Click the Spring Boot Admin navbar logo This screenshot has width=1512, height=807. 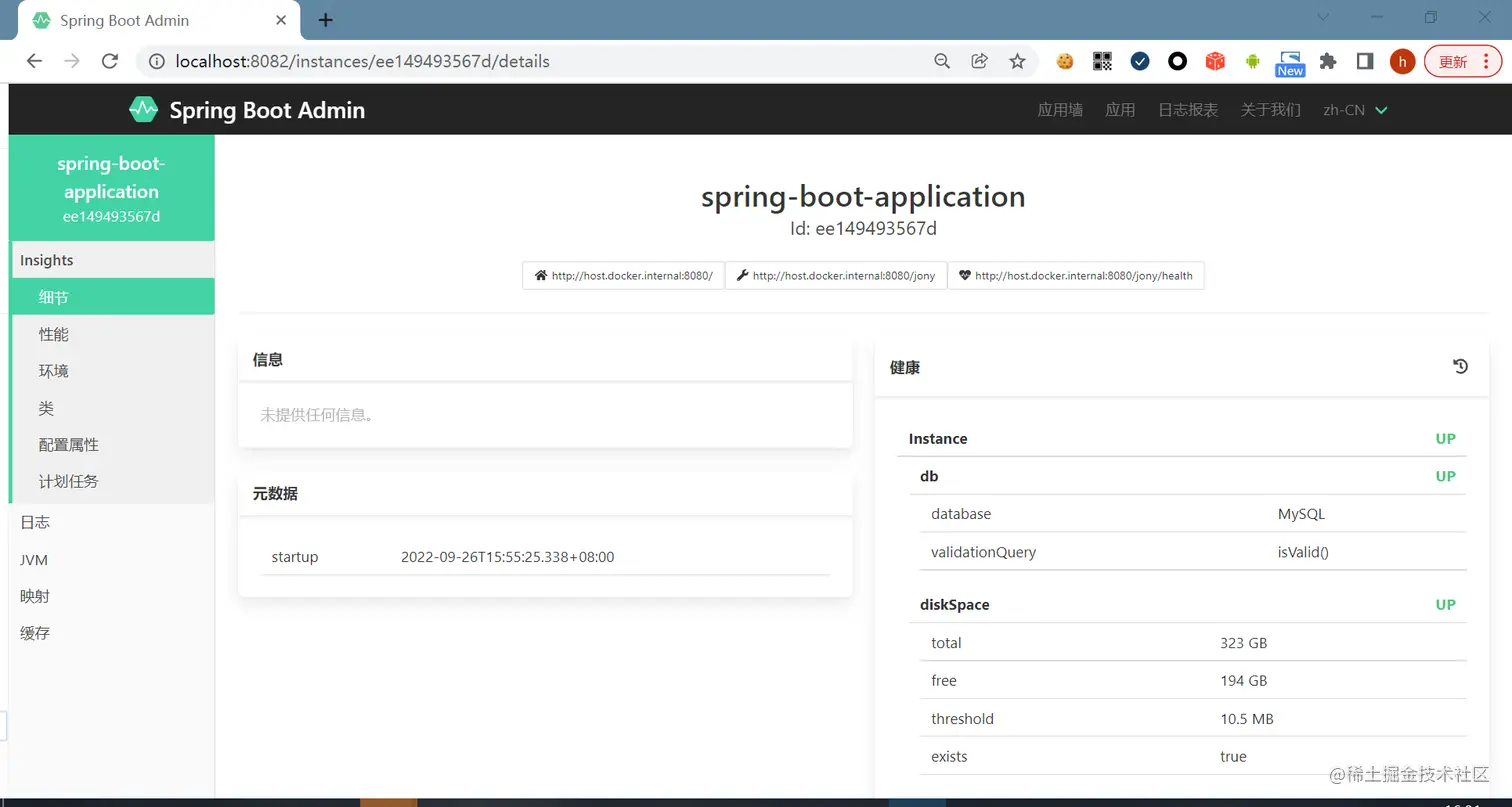(x=247, y=110)
